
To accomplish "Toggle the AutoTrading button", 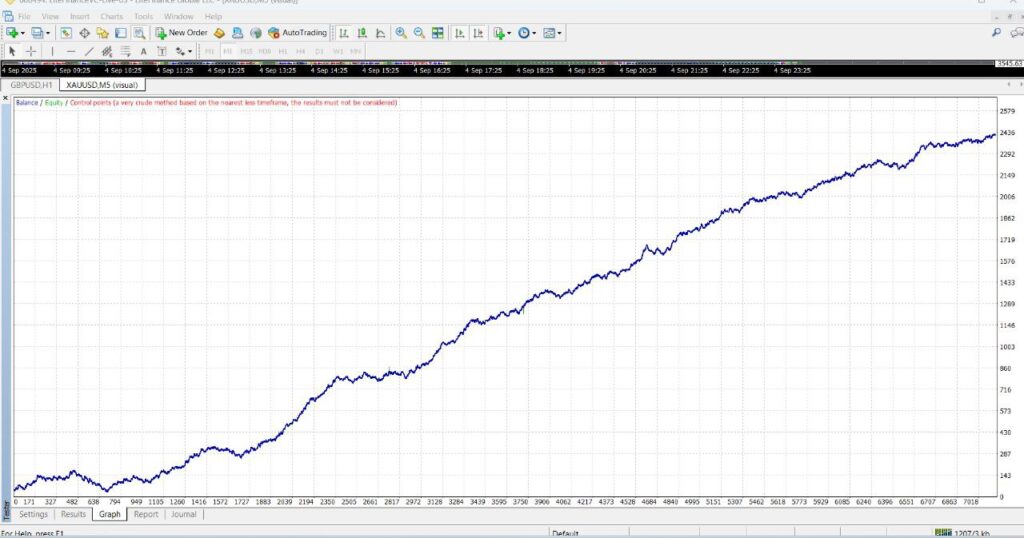I will 298,33.
